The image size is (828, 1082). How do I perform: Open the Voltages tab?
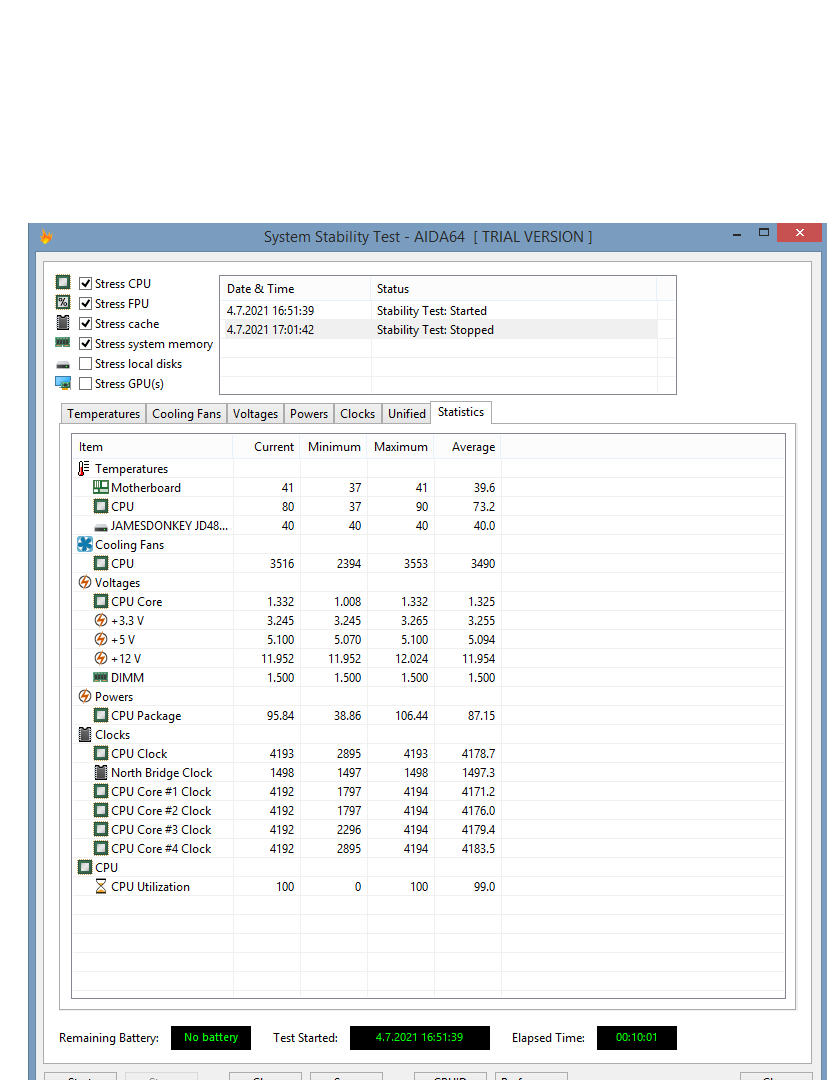pyautogui.click(x=255, y=413)
